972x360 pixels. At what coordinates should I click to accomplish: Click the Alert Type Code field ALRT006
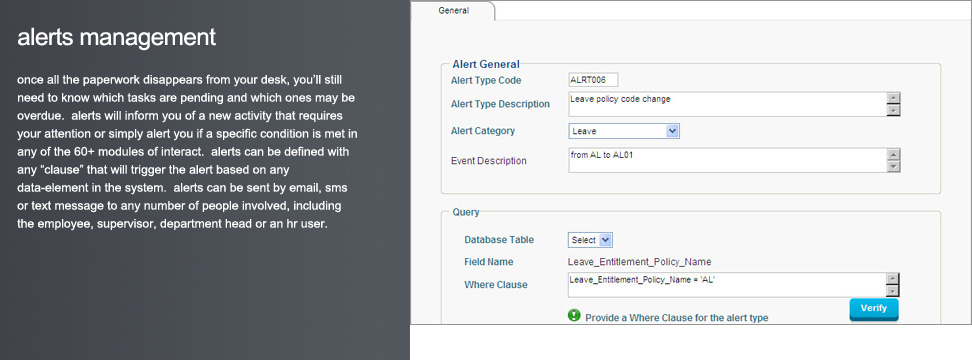pos(593,80)
